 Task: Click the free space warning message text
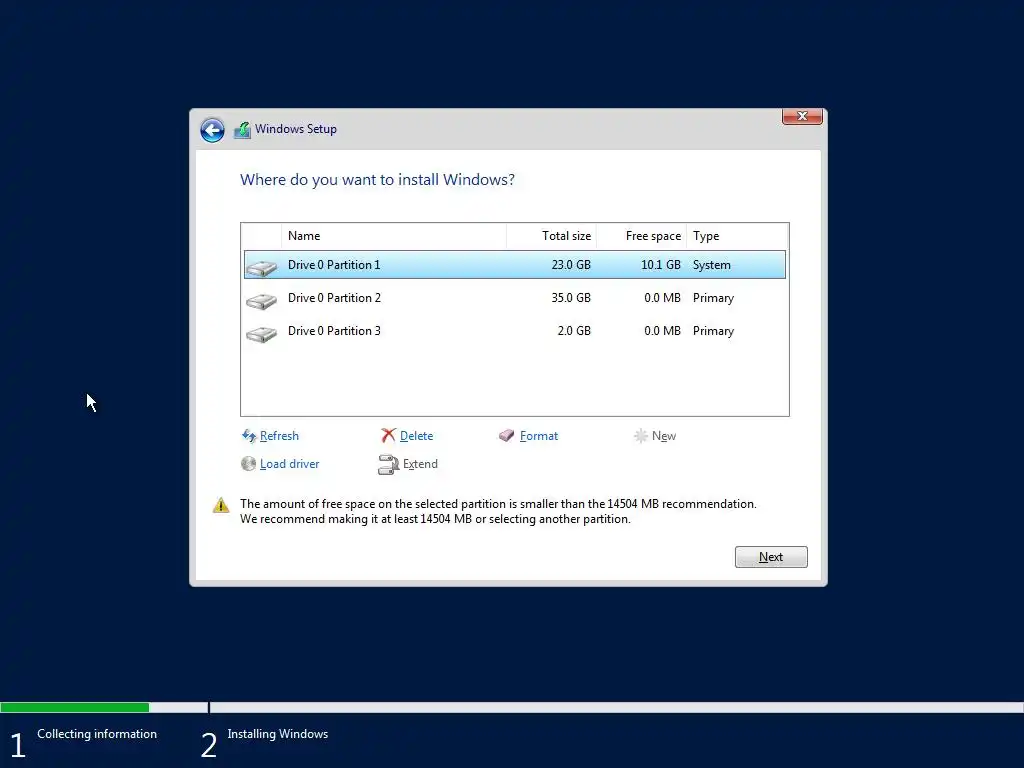coord(498,511)
